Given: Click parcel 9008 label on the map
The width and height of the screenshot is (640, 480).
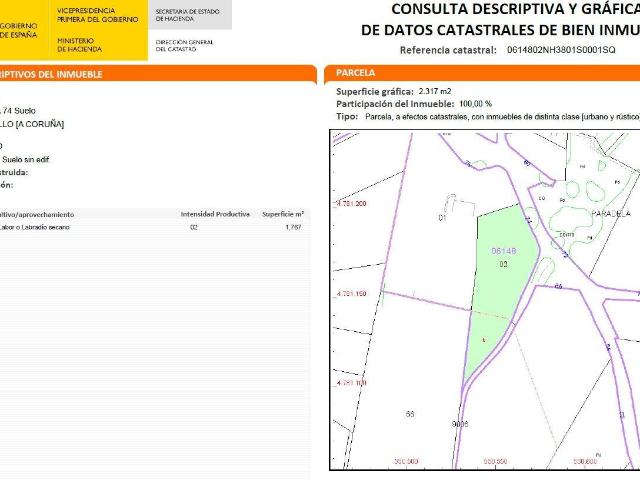Looking at the screenshot, I should click(x=459, y=424).
